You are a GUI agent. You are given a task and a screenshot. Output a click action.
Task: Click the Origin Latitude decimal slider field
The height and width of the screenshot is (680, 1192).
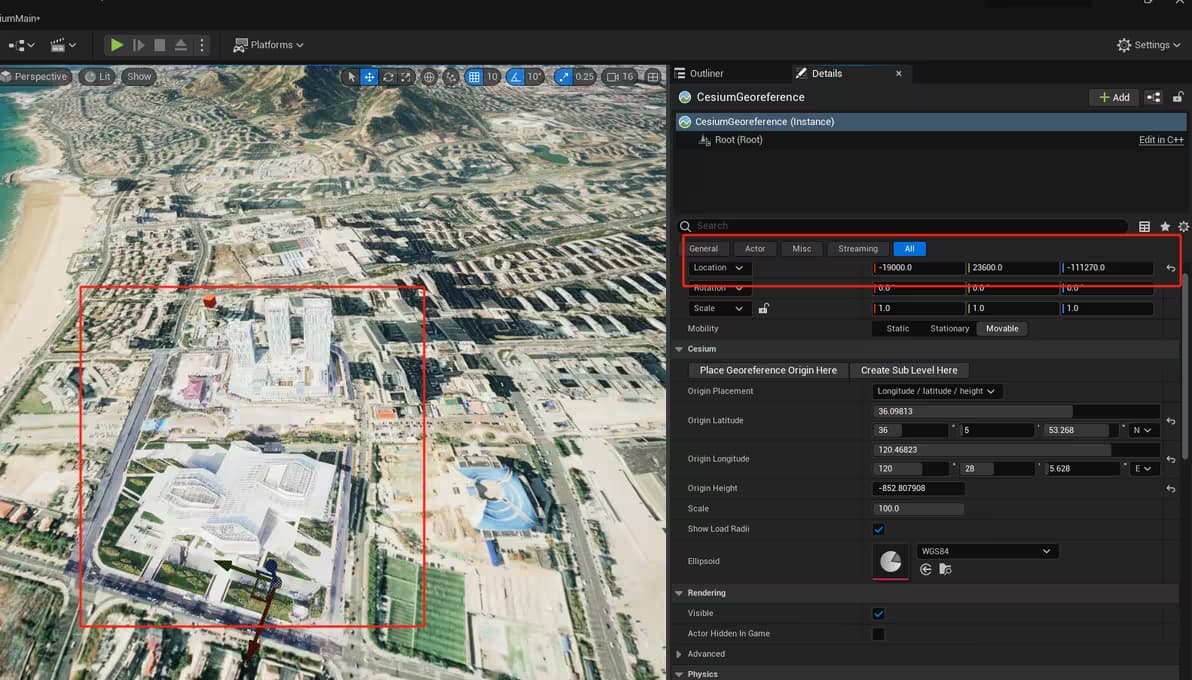1016,411
